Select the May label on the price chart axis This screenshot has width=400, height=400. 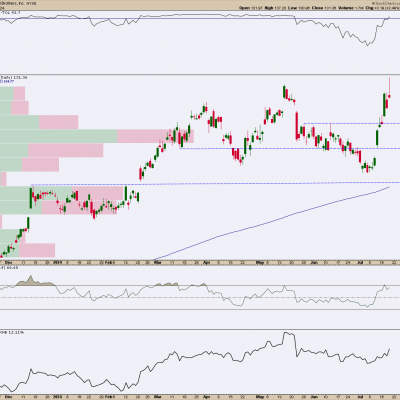(260, 263)
